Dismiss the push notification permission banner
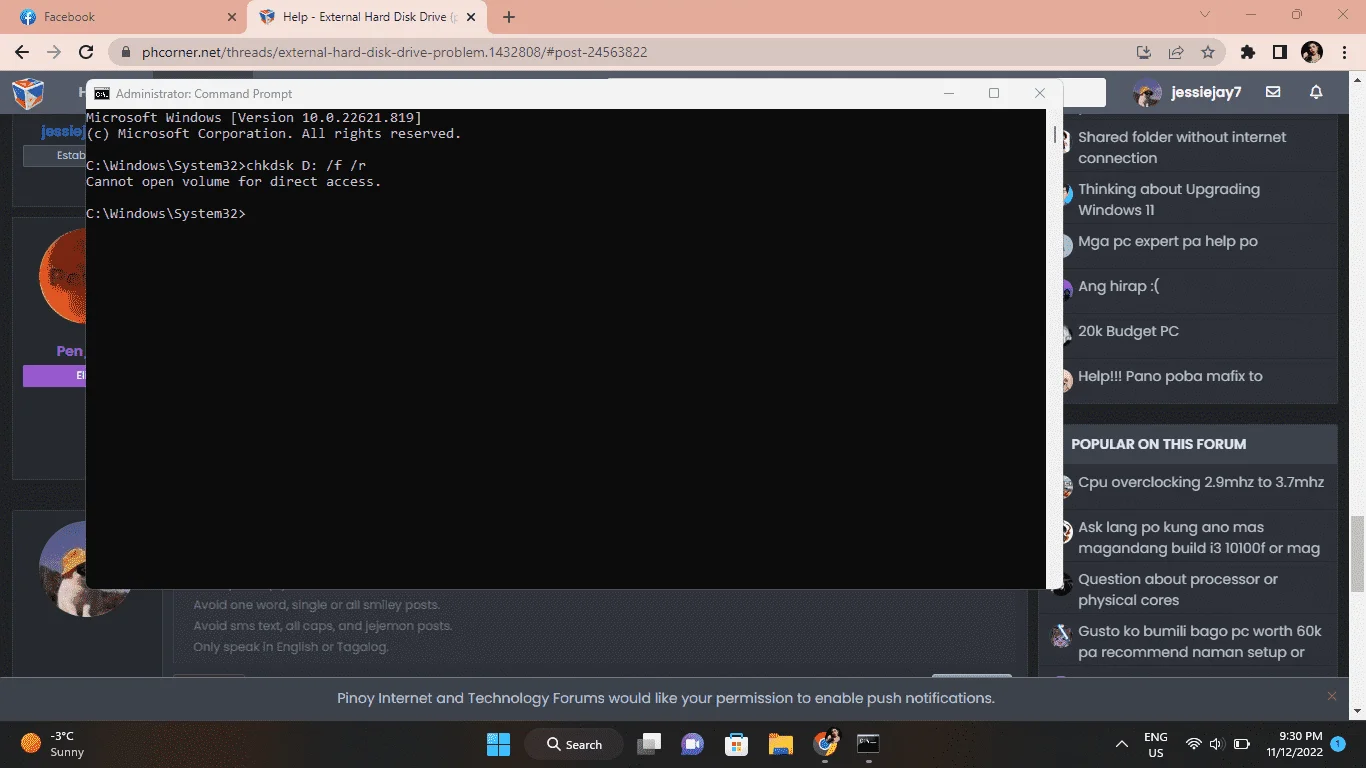This screenshot has height=768, width=1366. [x=1332, y=696]
